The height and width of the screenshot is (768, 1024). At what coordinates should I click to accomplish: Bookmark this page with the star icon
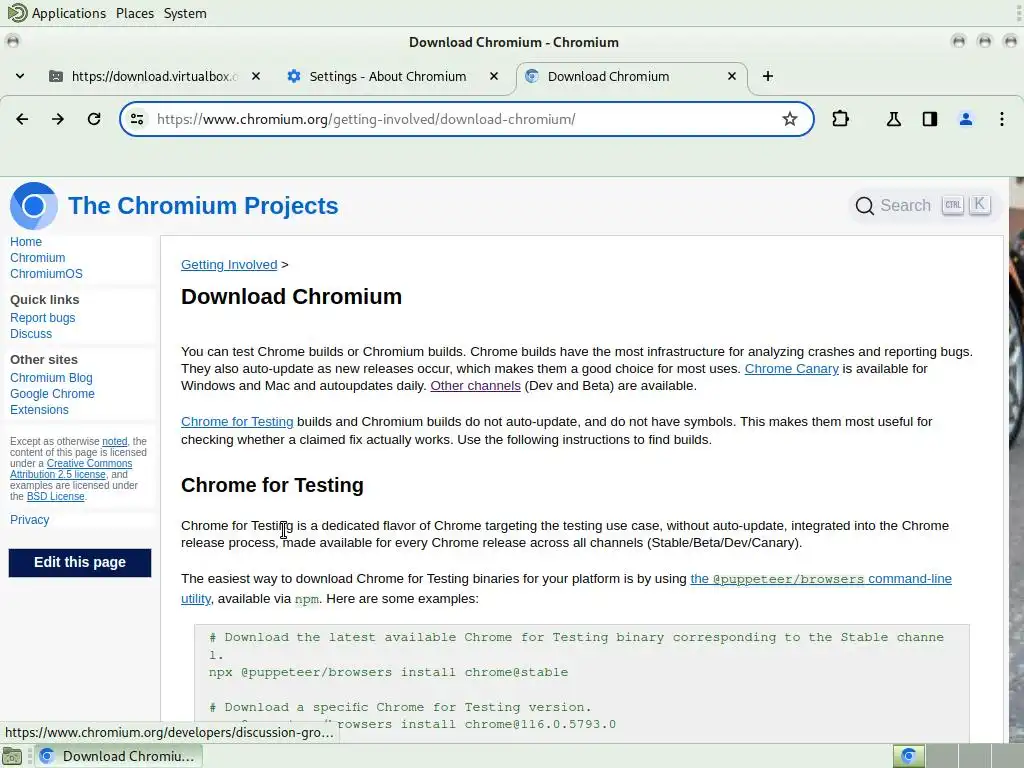click(x=790, y=119)
